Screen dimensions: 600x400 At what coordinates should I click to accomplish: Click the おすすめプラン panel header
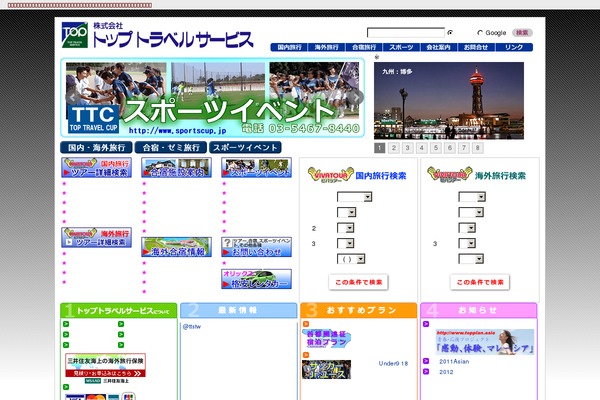pos(359,310)
